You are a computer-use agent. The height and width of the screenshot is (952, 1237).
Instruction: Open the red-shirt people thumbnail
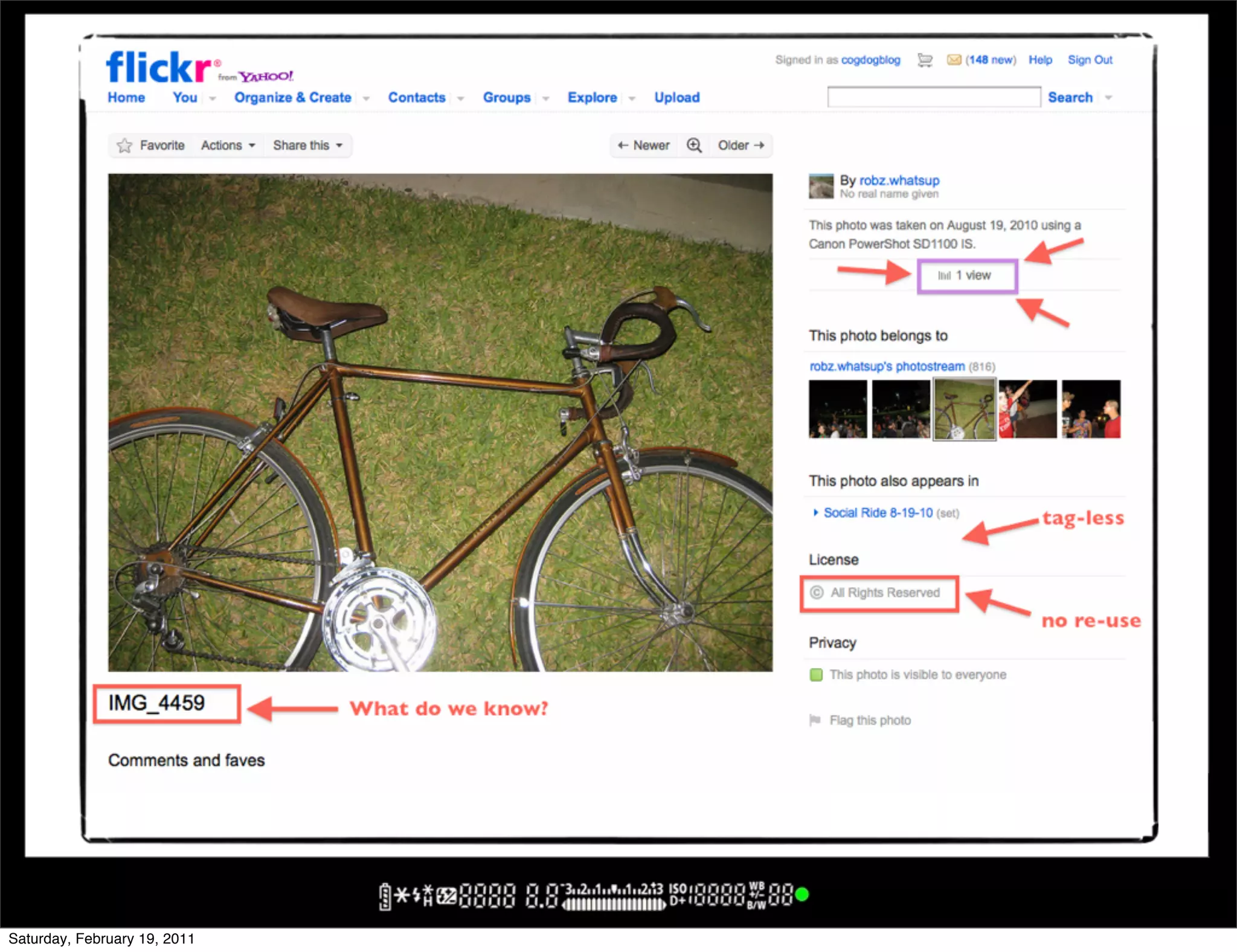[x=1027, y=409]
